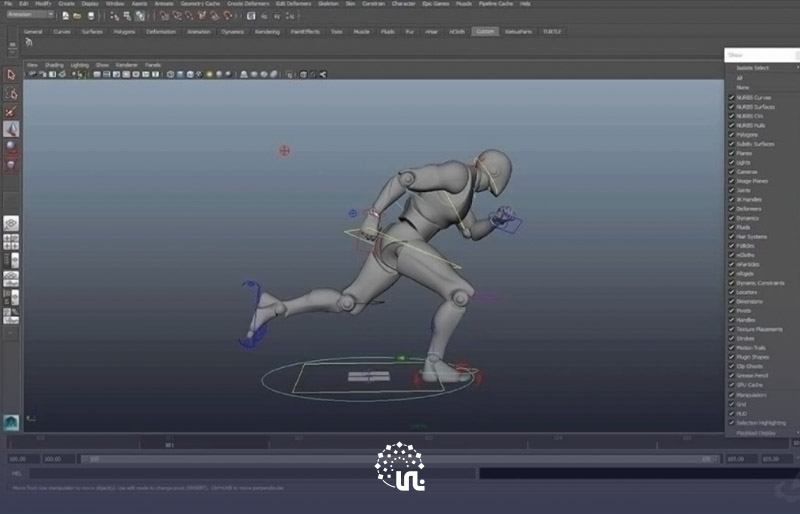The image size is (800, 514).
Task: Set viewport to wireframe display
Action: [x=170, y=75]
